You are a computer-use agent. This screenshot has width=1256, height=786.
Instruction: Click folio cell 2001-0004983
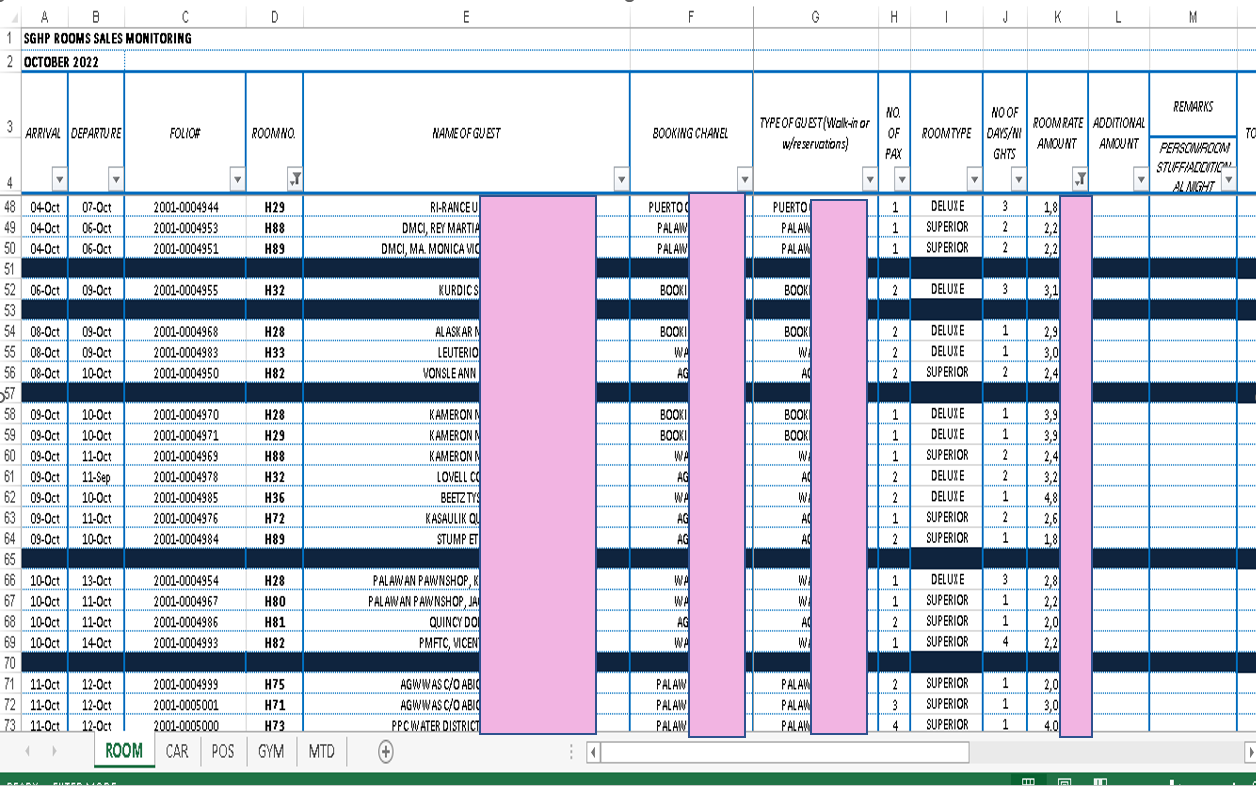[x=185, y=353]
